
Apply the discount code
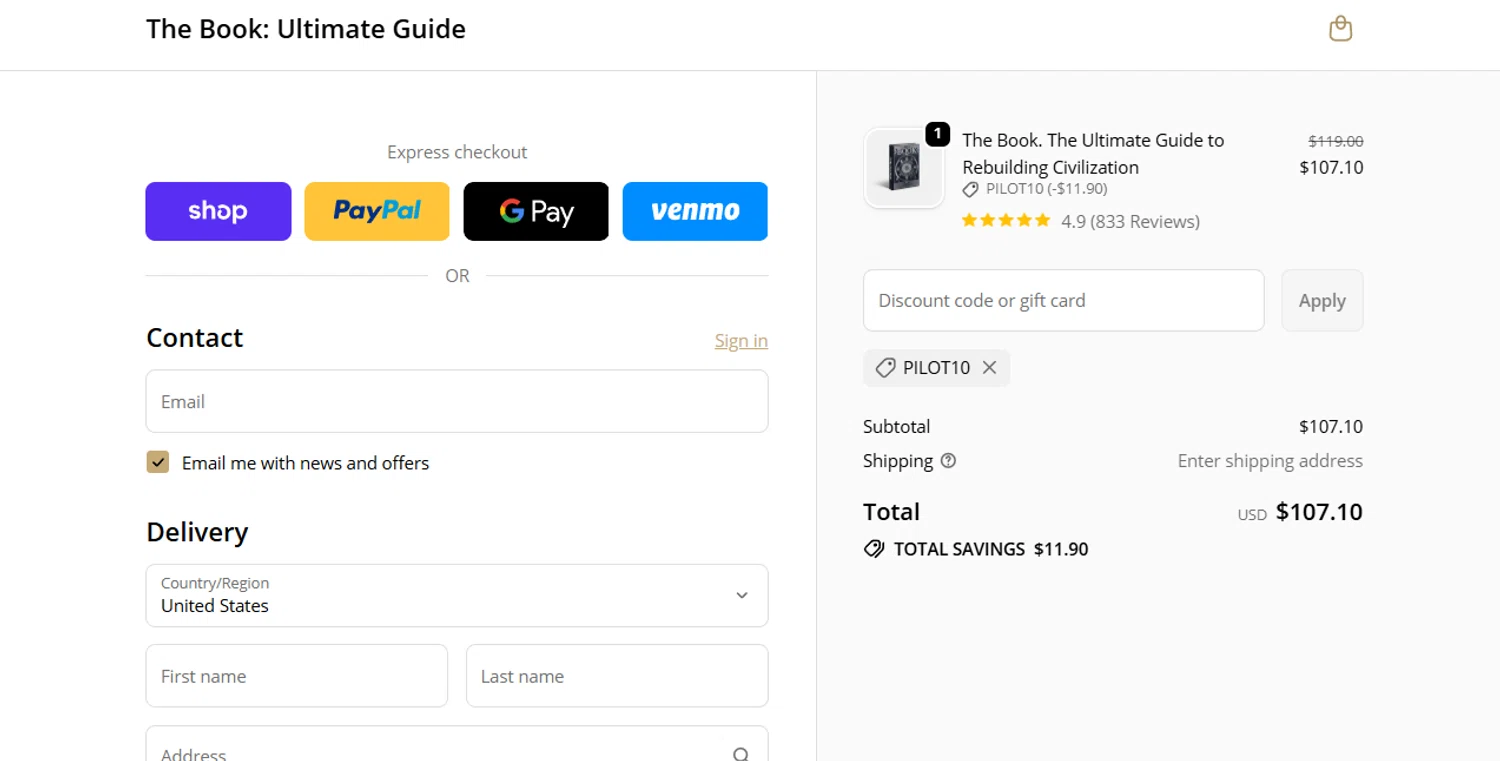pyautogui.click(x=1322, y=300)
